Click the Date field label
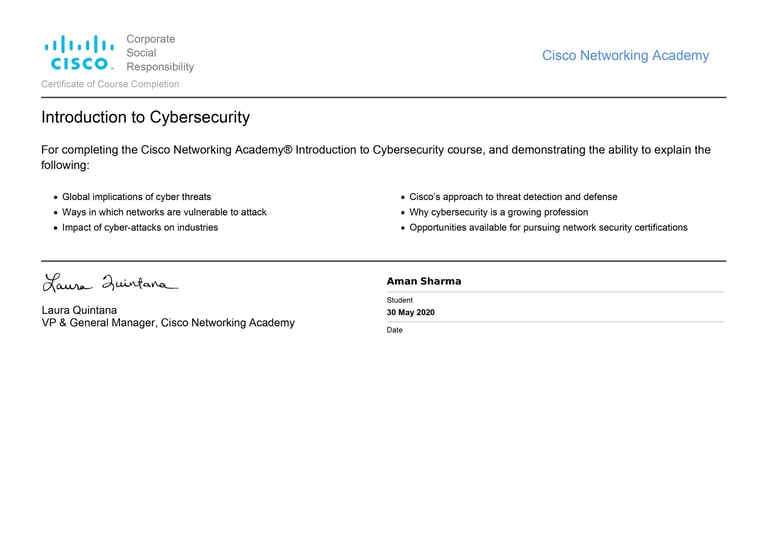The width and height of the screenshot is (768, 543). pos(395,330)
